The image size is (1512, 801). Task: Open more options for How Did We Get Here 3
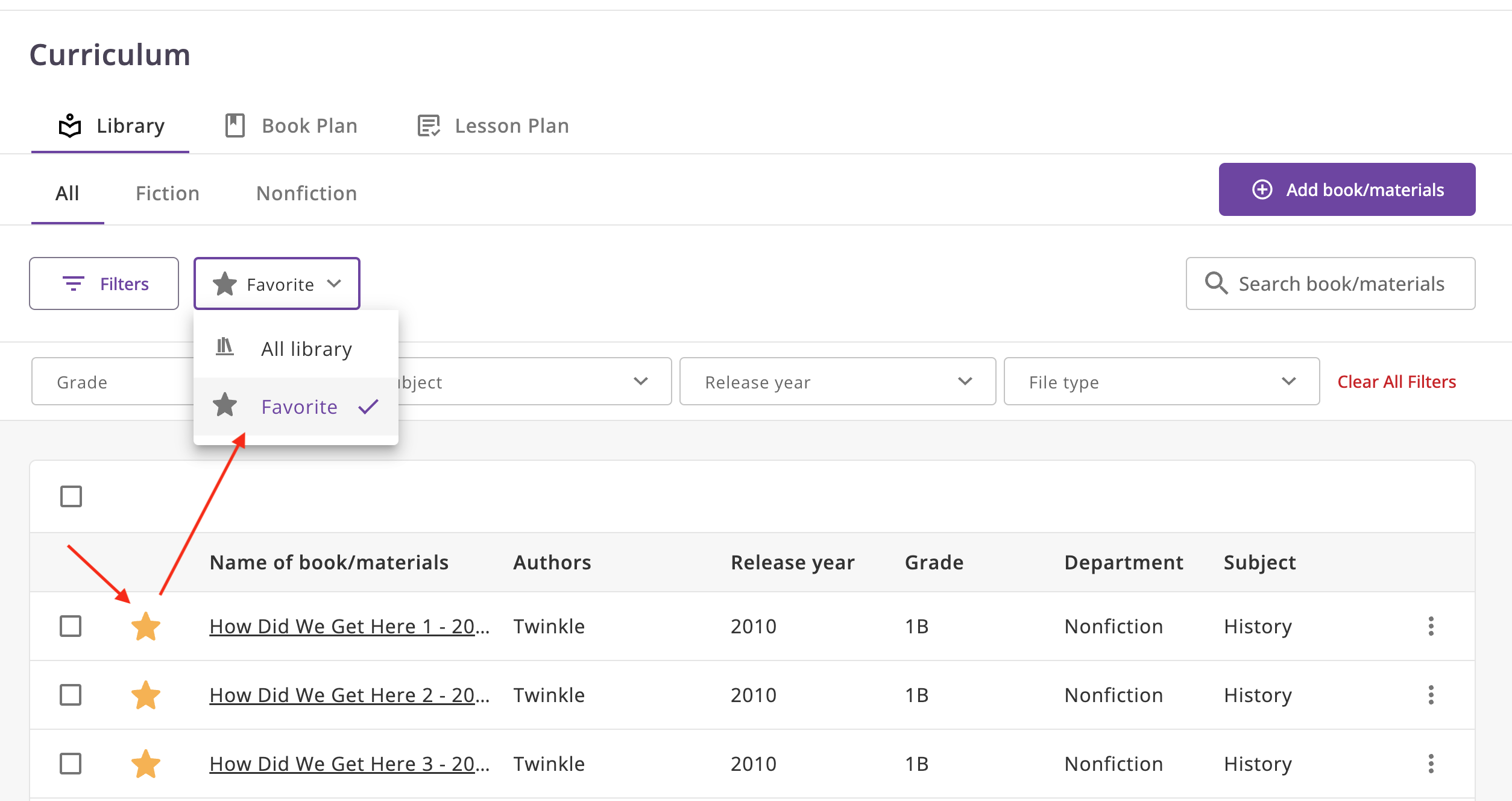point(1431,764)
